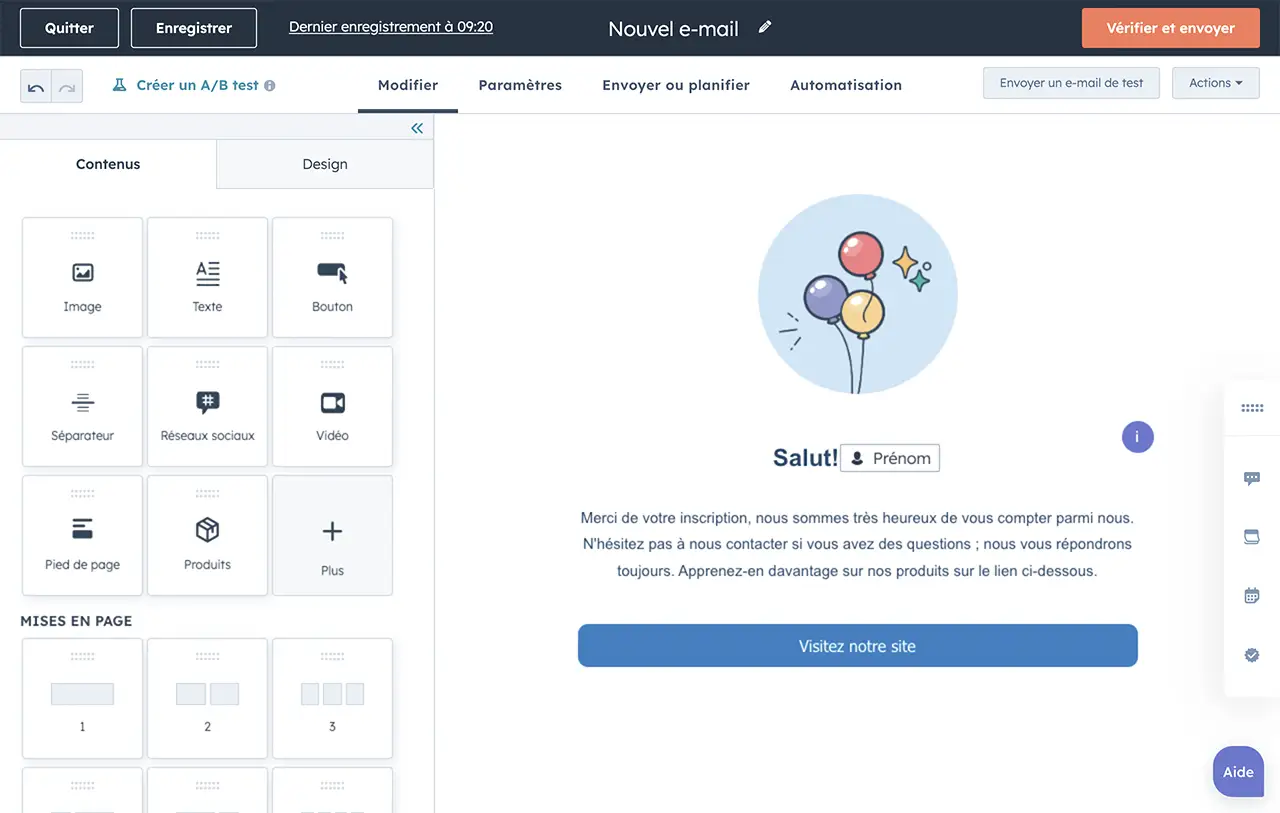Pick the Bouton content block
The height and width of the screenshot is (813, 1280).
332,278
